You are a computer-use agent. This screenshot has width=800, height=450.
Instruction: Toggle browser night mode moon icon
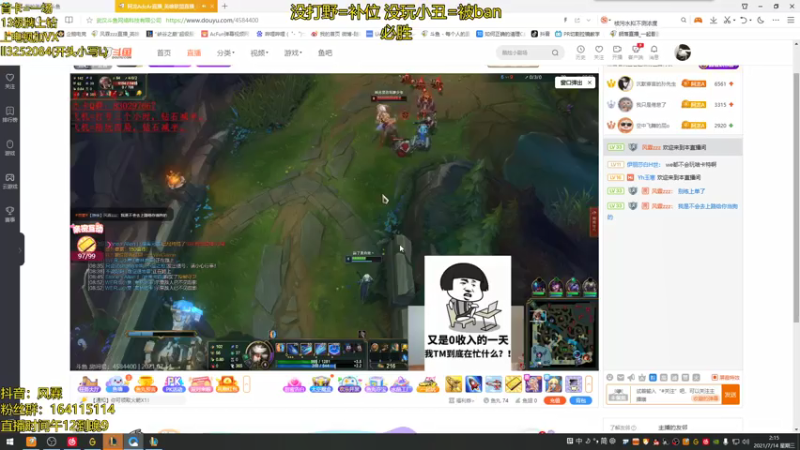tap(761, 20)
